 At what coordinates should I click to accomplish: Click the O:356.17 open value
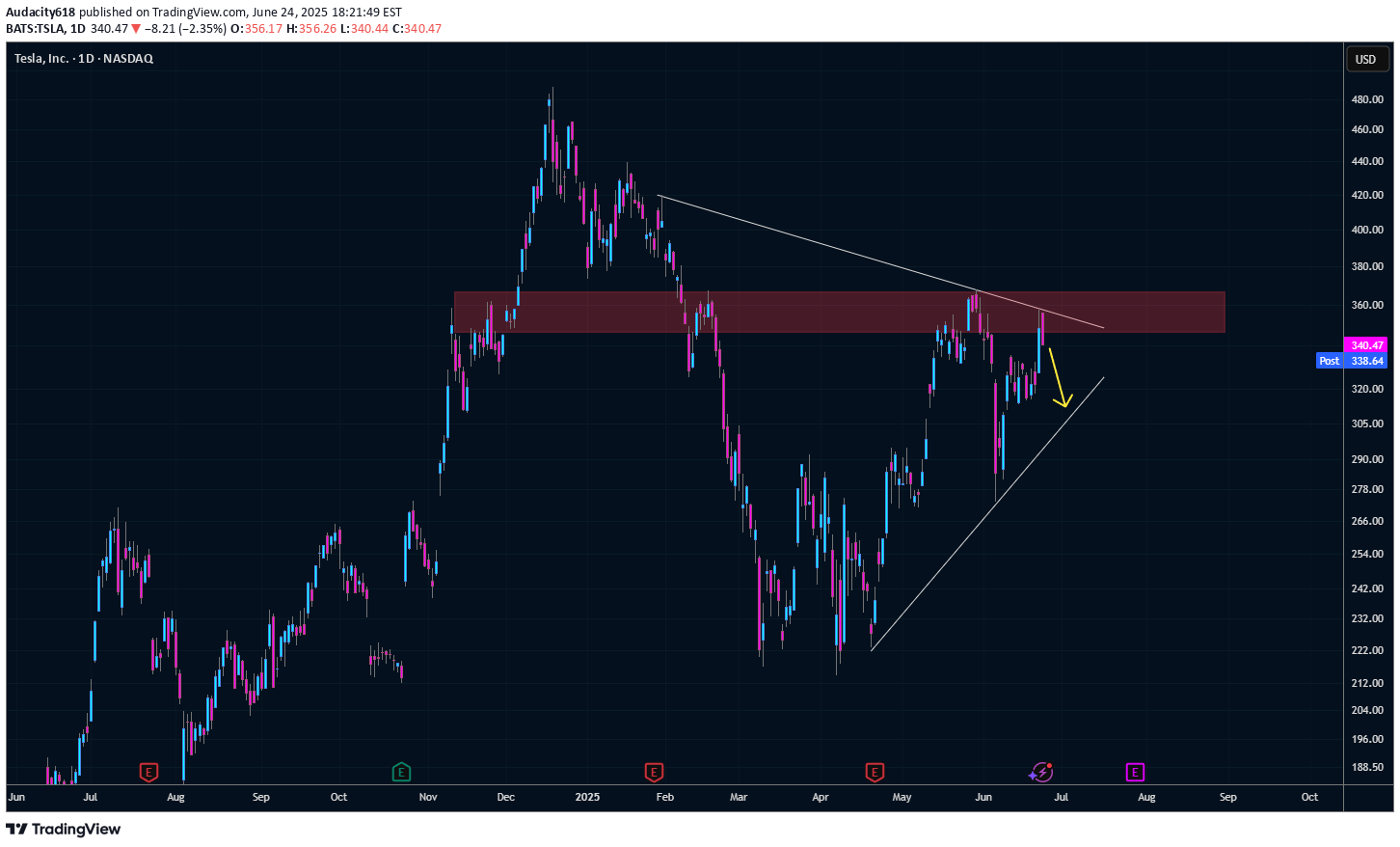[x=256, y=29]
